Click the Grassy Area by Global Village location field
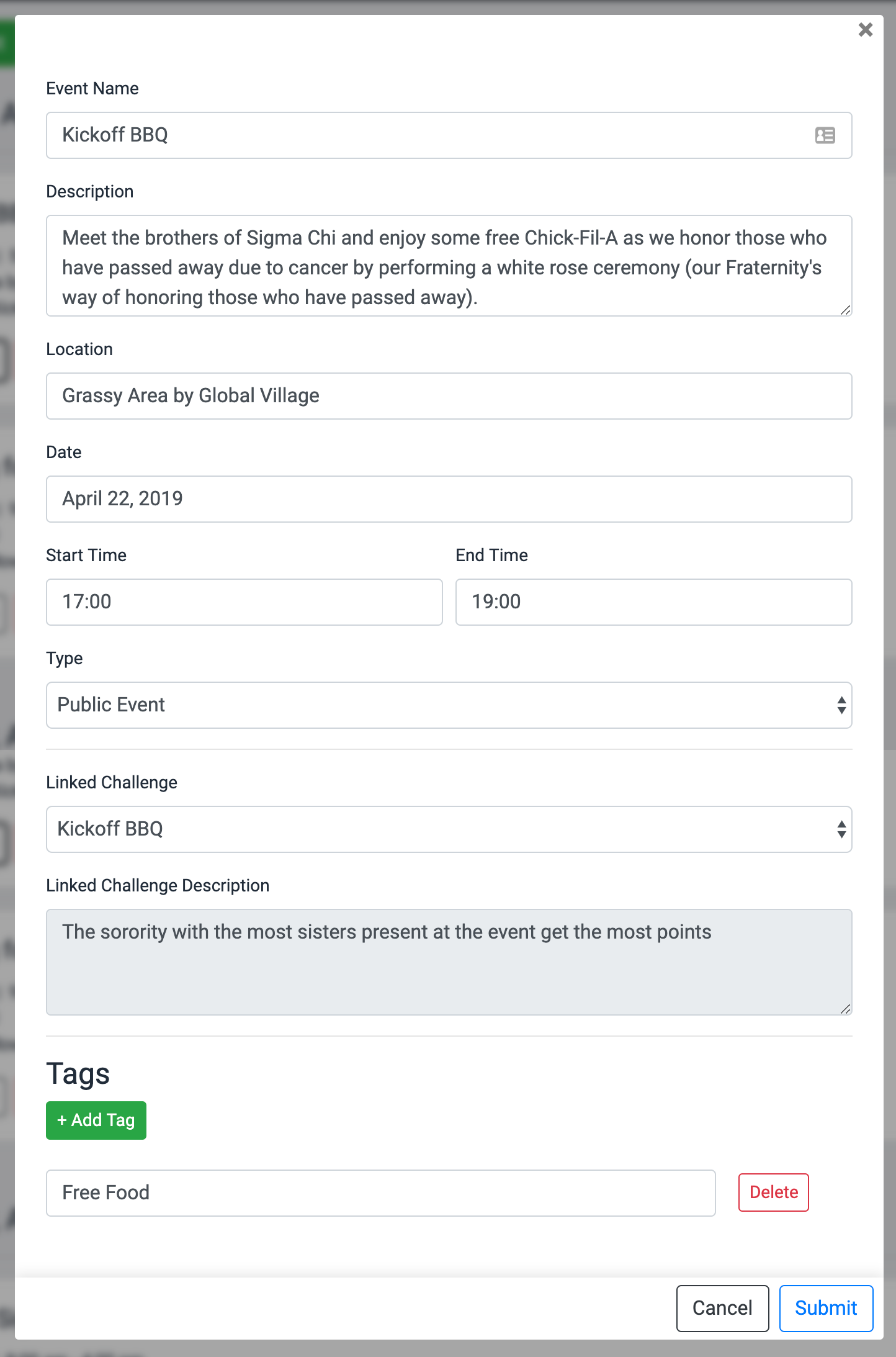896x1357 pixels. 448,395
